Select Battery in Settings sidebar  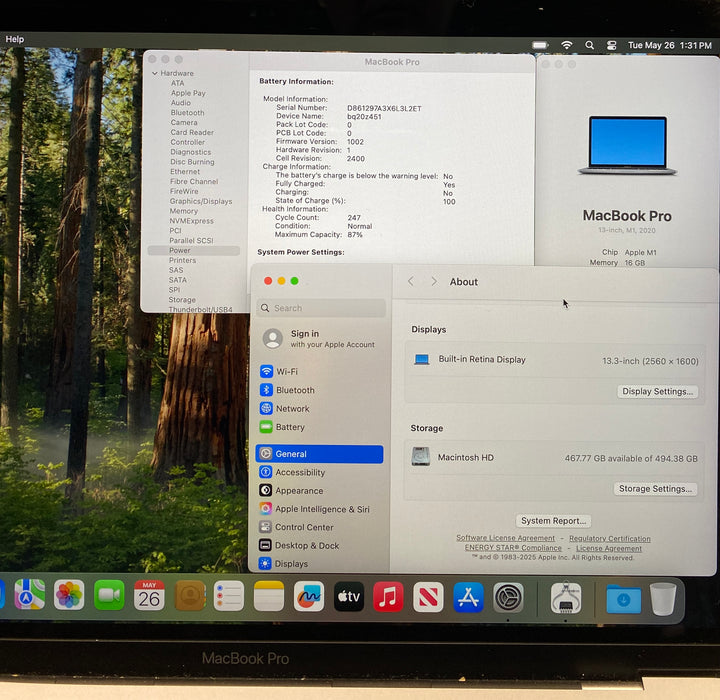coord(320,427)
